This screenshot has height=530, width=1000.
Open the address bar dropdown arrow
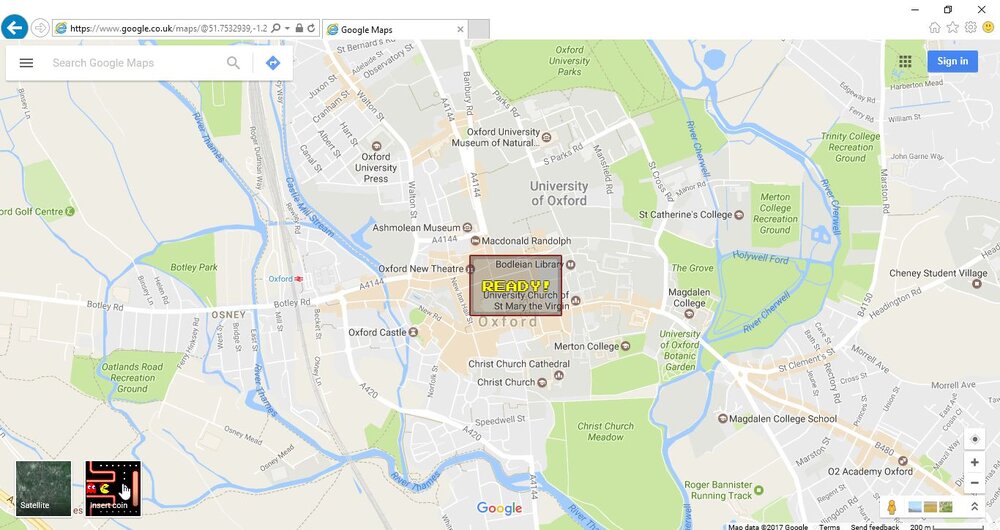coord(287,28)
